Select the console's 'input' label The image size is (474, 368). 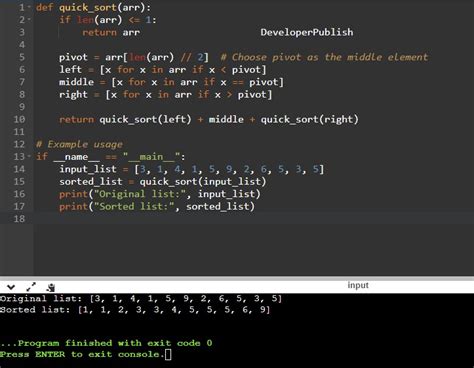pyautogui.click(x=358, y=285)
